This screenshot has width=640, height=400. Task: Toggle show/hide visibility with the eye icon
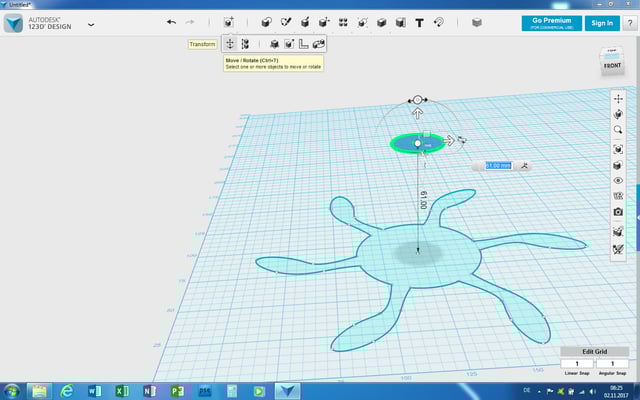[x=618, y=180]
